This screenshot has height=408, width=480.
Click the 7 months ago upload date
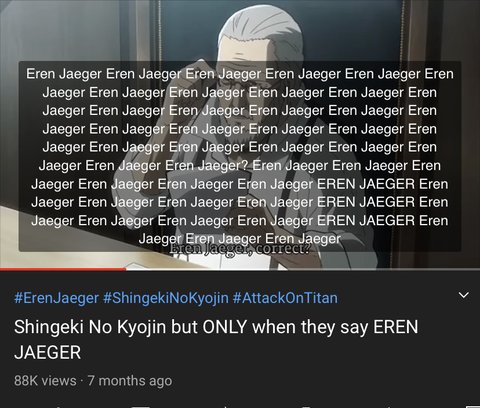tap(130, 380)
